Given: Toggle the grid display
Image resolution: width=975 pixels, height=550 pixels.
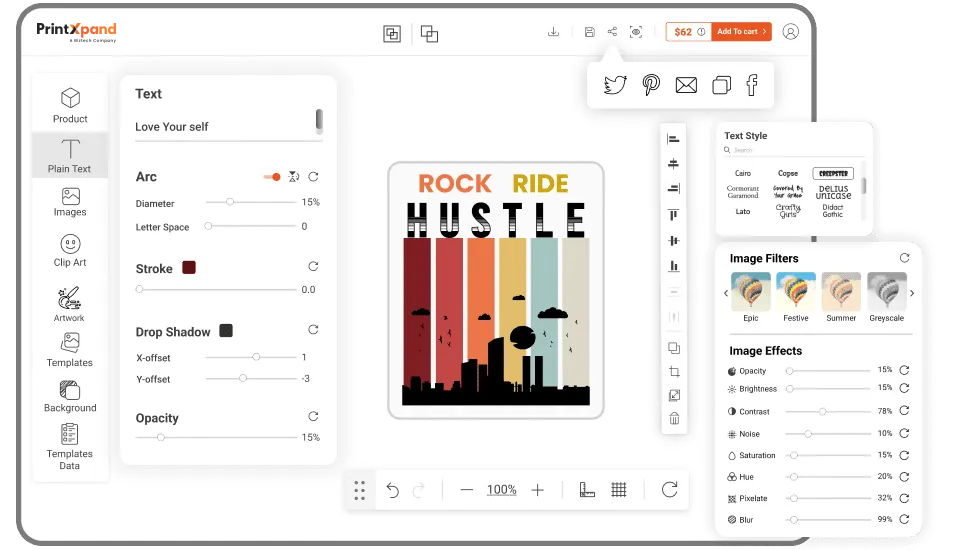Looking at the screenshot, I should [619, 490].
